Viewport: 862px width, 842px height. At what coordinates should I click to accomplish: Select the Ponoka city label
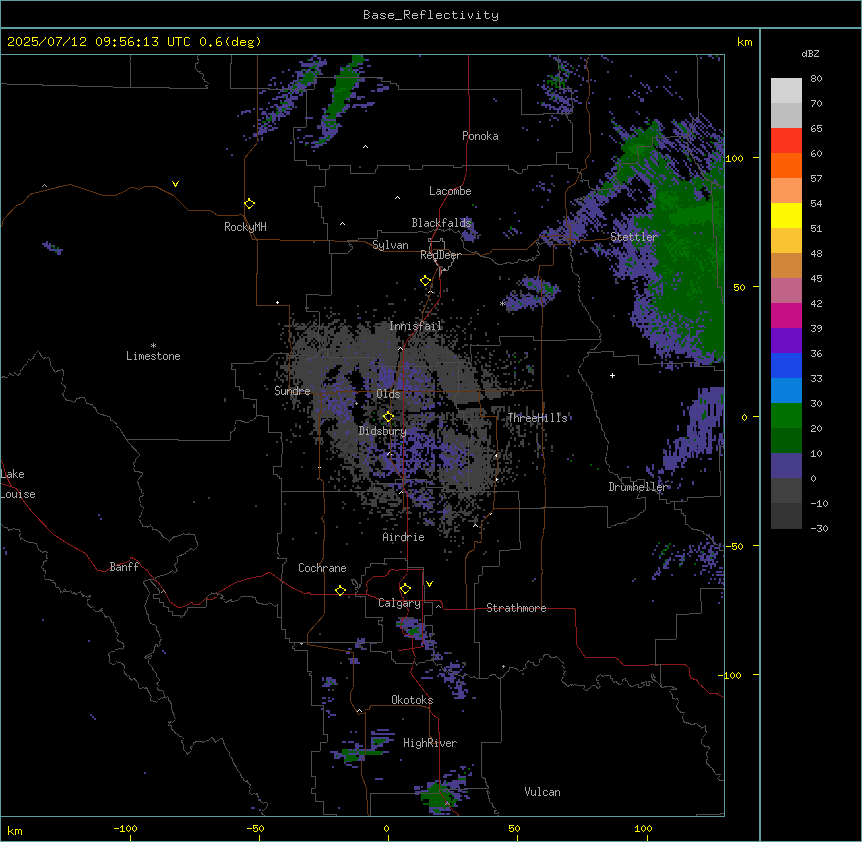(x=480, y=136)
